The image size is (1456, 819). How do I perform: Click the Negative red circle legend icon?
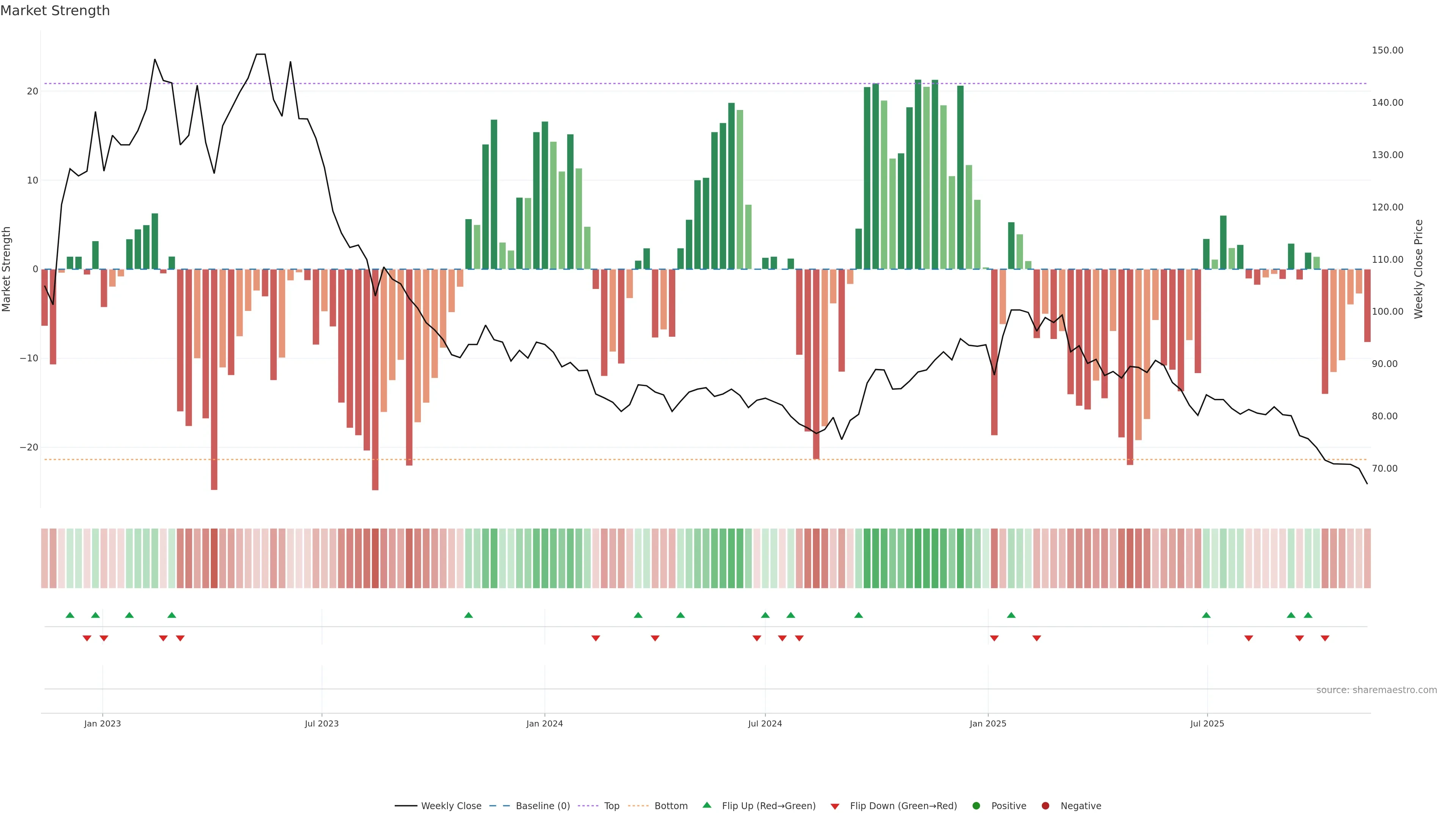pos(1045,805)
